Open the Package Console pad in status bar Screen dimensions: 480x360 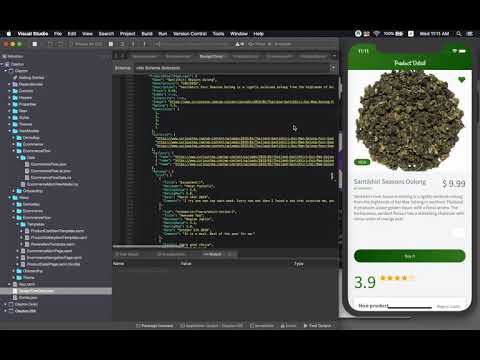point(155,326)
